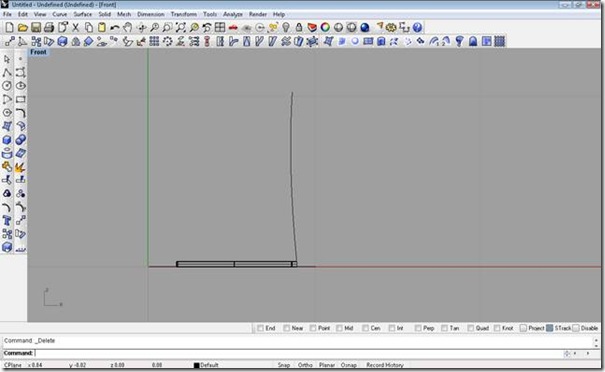Select the Pan hand tool

[x=128, y=27]
